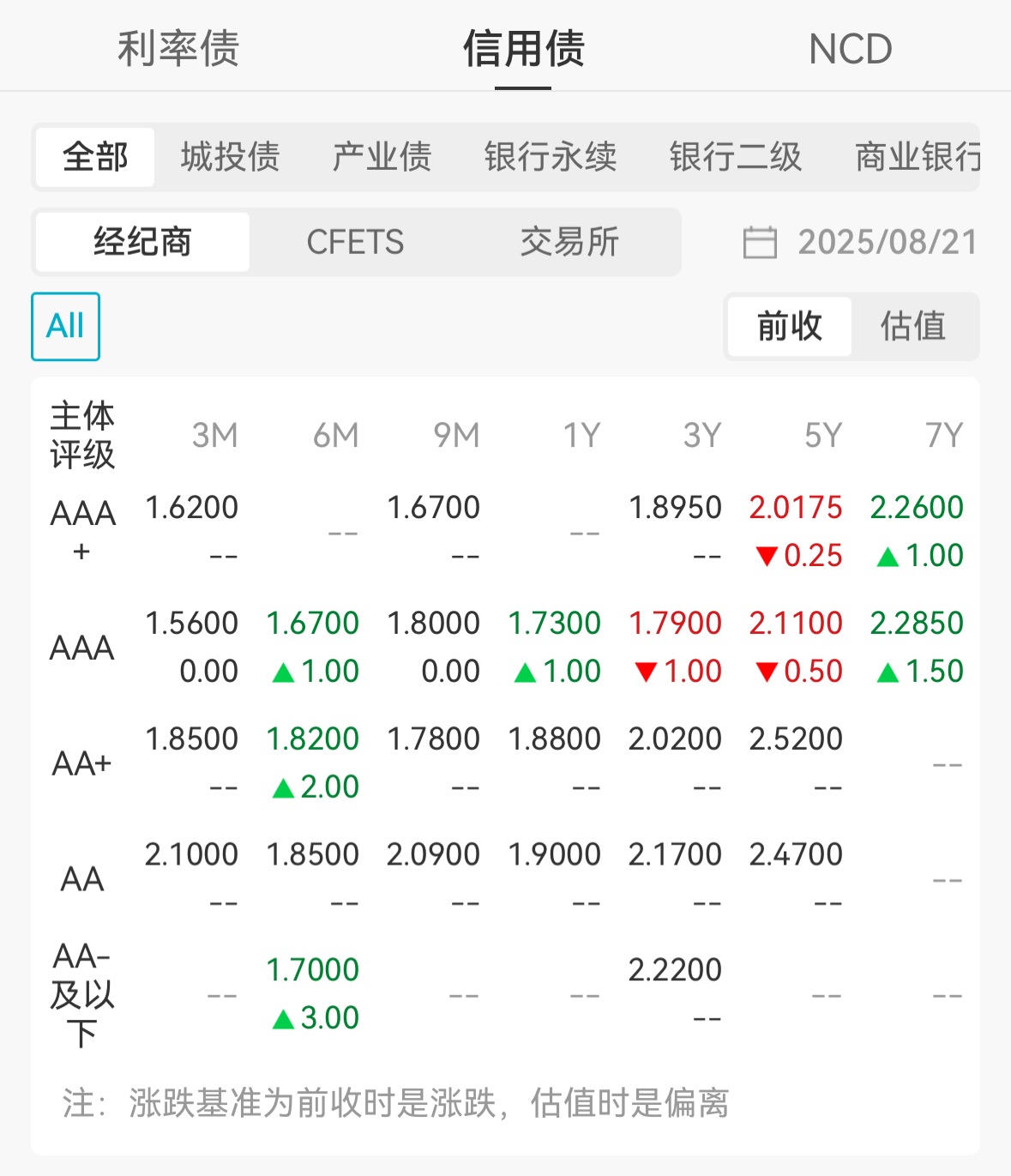
Task: Select the 全部 category filter
Action: coord(95,157)
